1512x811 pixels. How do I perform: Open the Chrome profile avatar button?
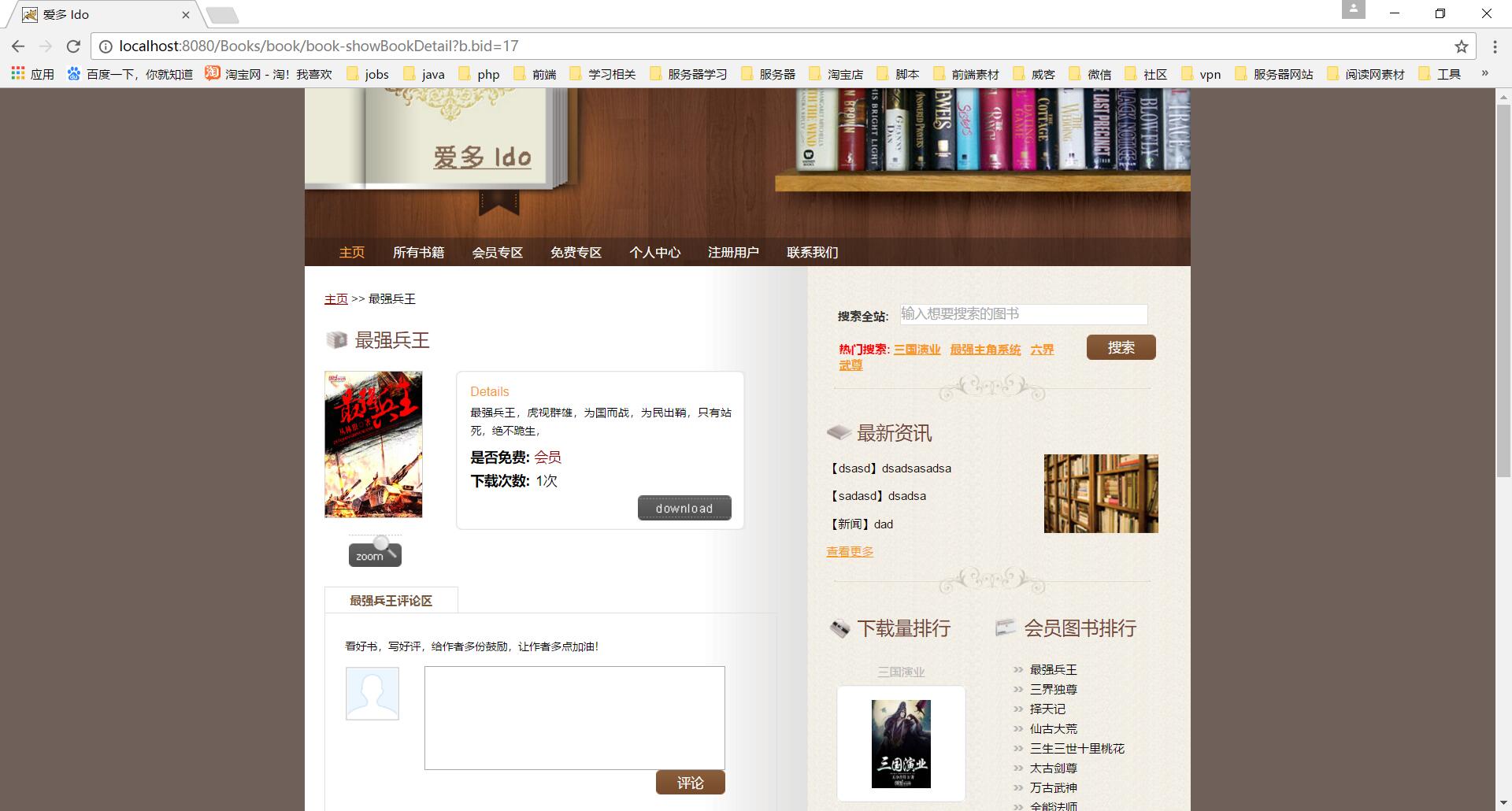coord(1353,9)
